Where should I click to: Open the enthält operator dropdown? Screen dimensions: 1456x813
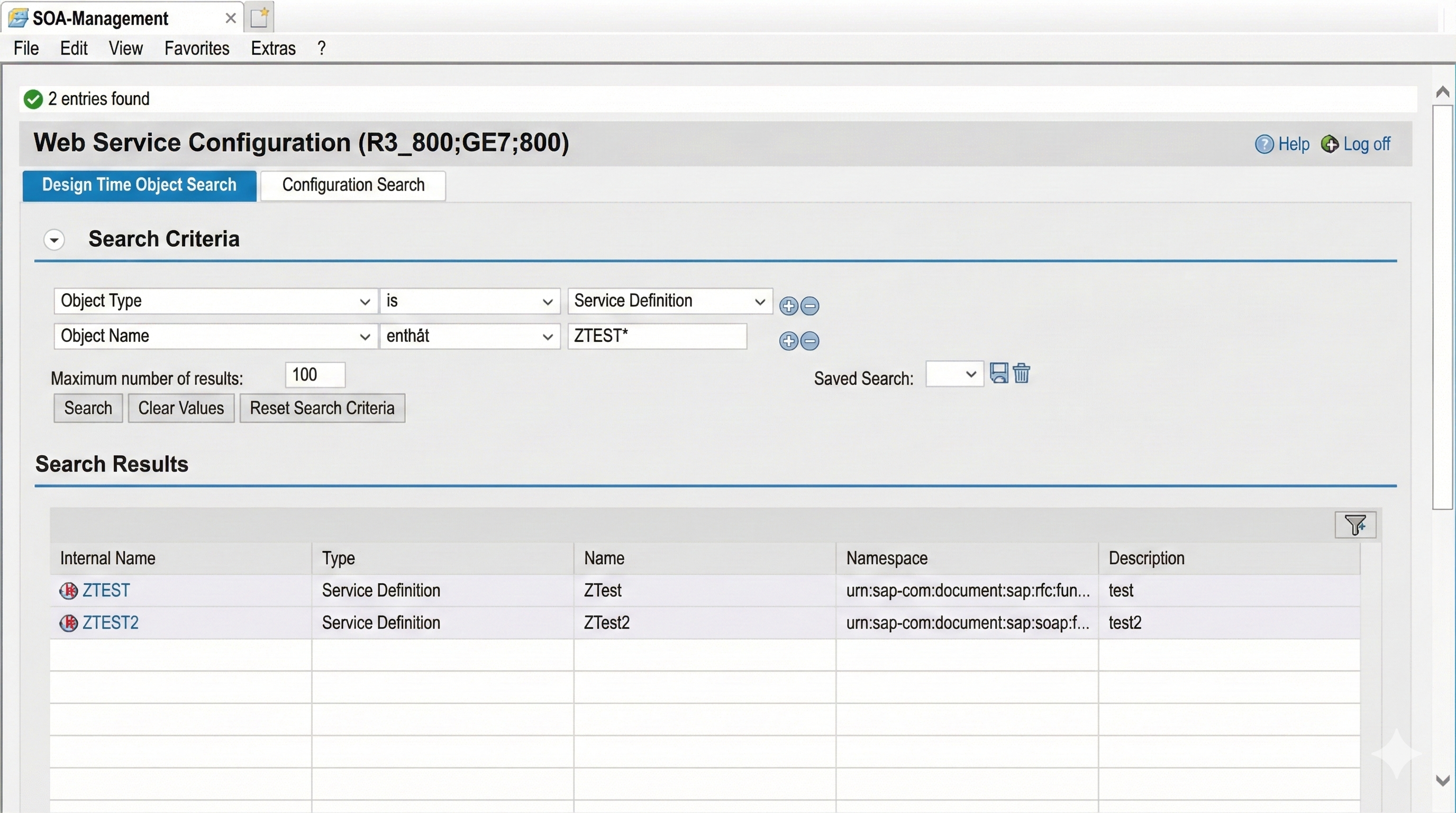click(547, 337)
